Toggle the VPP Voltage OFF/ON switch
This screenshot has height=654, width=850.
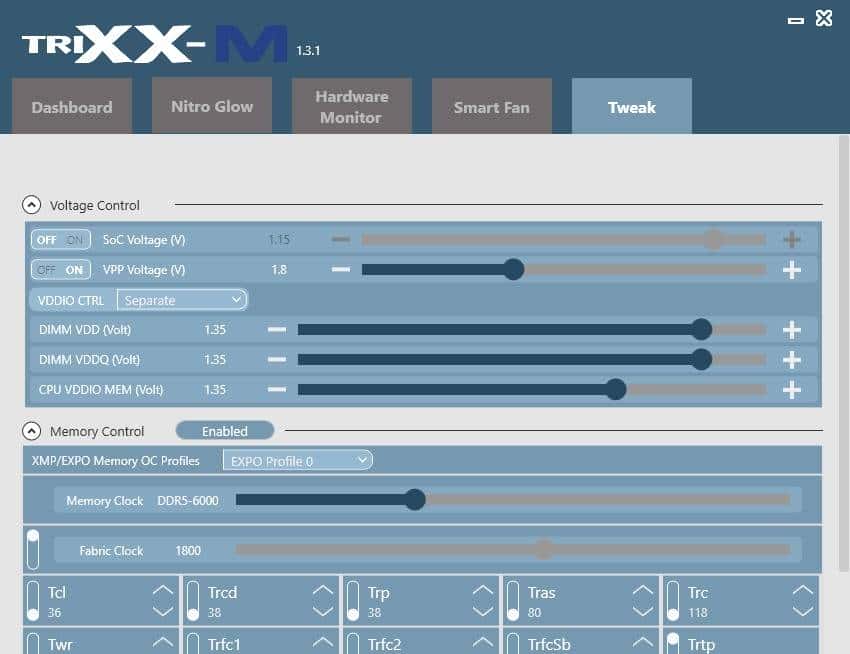(61, 270)
